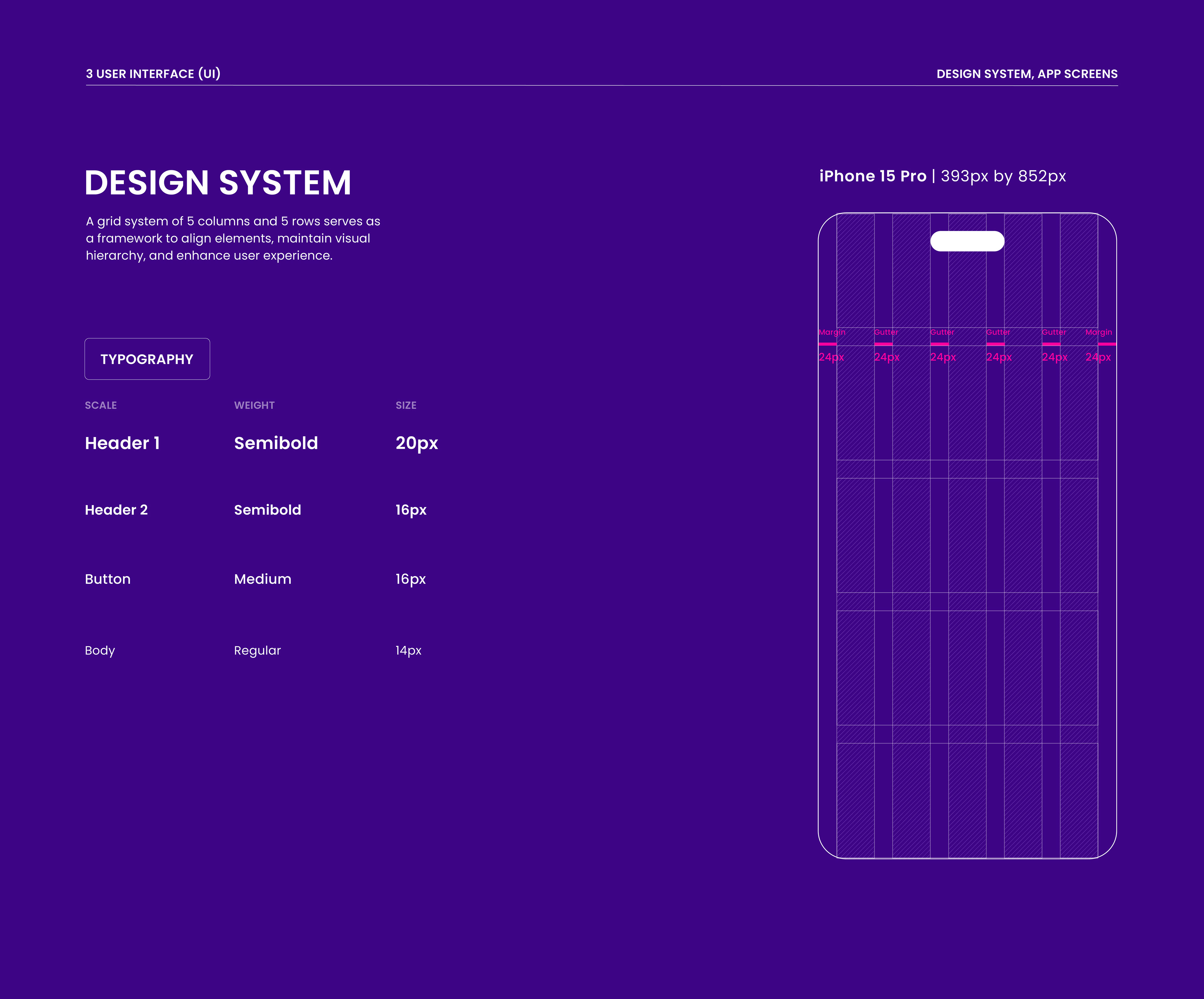Click DESIGN SYSTEM, APP SCREENS header text

coord(1027,74)
